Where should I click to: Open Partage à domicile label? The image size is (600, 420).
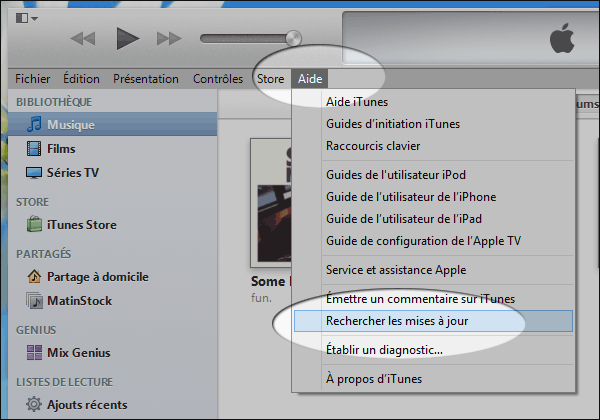[98, 277]
